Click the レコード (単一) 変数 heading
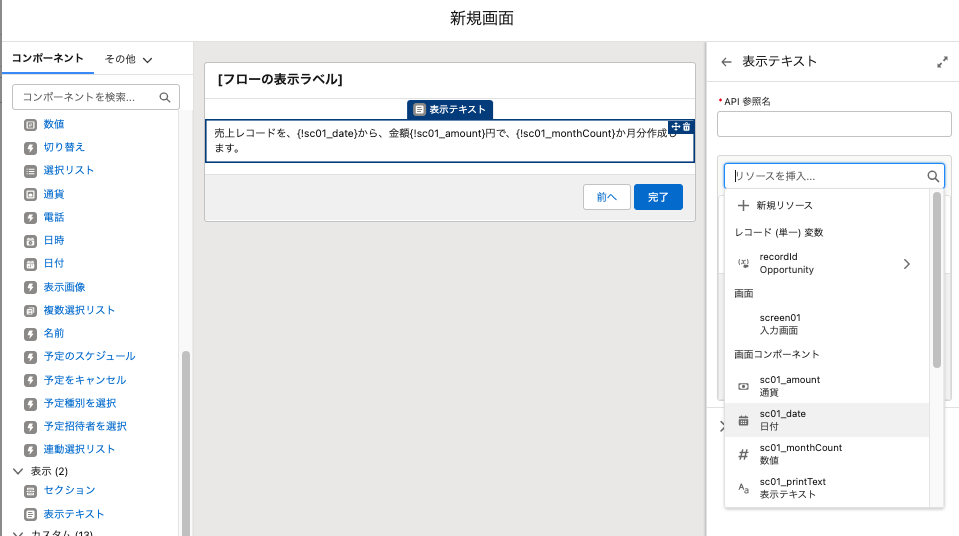 pyautogui.click(x=779, y=233)
